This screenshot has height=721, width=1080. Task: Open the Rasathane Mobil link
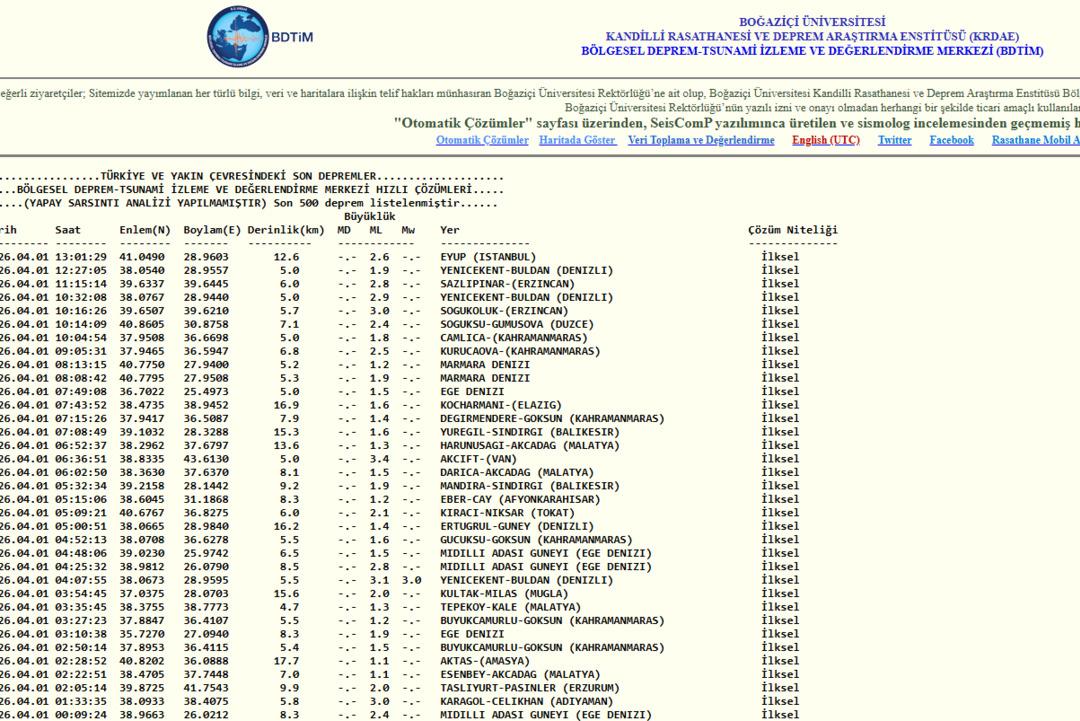pos(1035,140)
